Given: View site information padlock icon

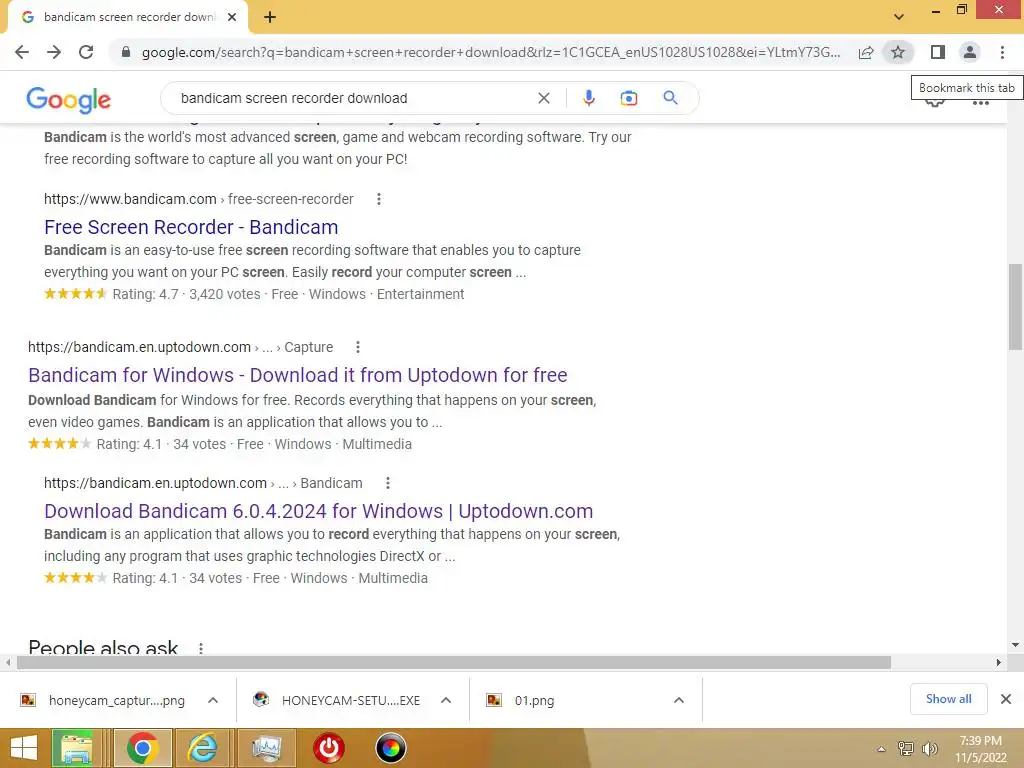Looking at the screenshot, I should [x=126, y=52].
